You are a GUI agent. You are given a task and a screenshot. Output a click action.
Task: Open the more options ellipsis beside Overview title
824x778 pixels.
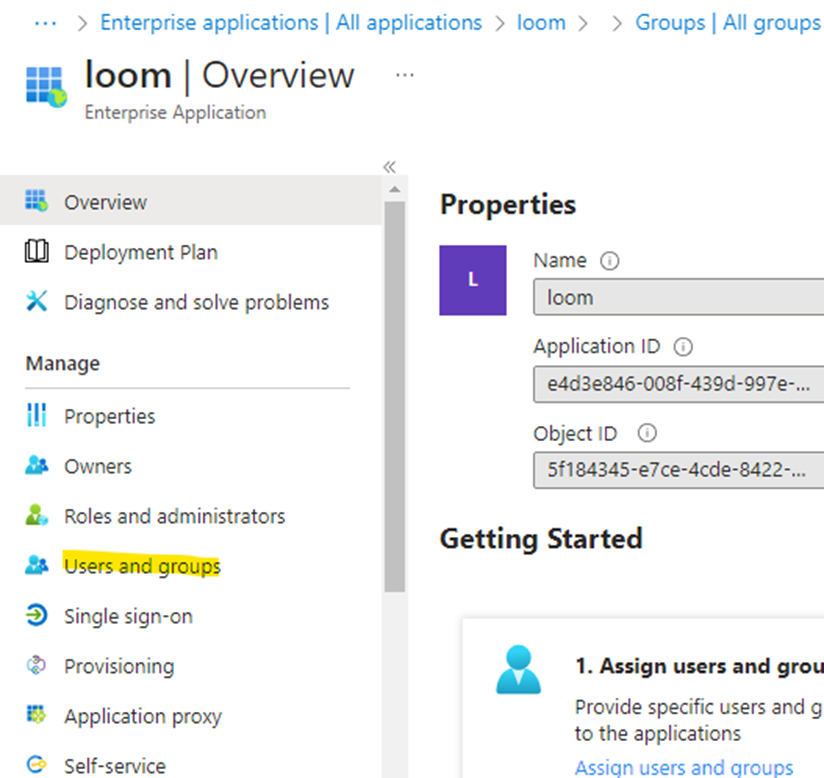pyautogui.click(x=405, y=75)
